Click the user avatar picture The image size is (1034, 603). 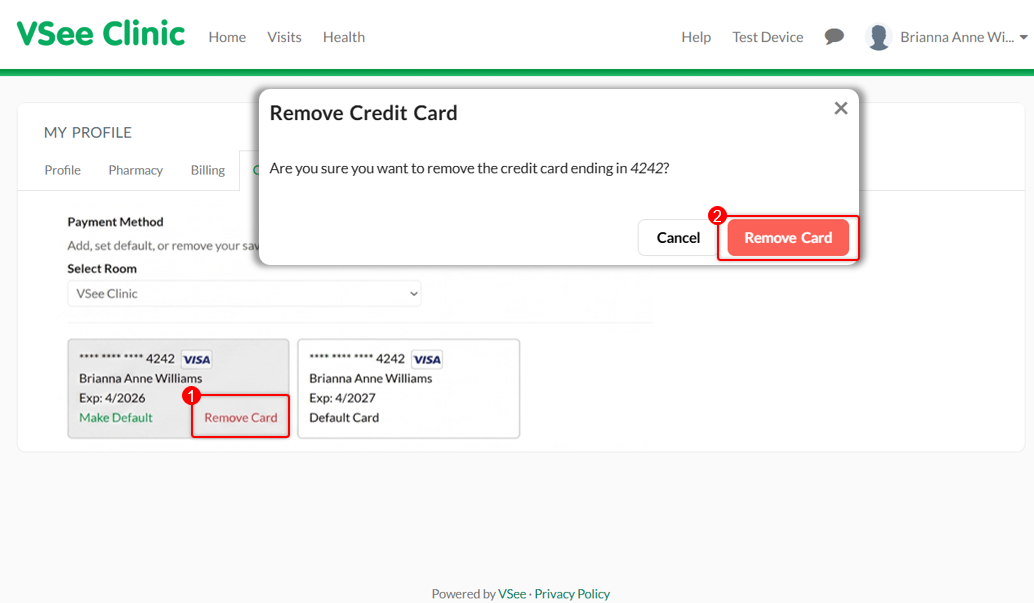click(878, 37)
